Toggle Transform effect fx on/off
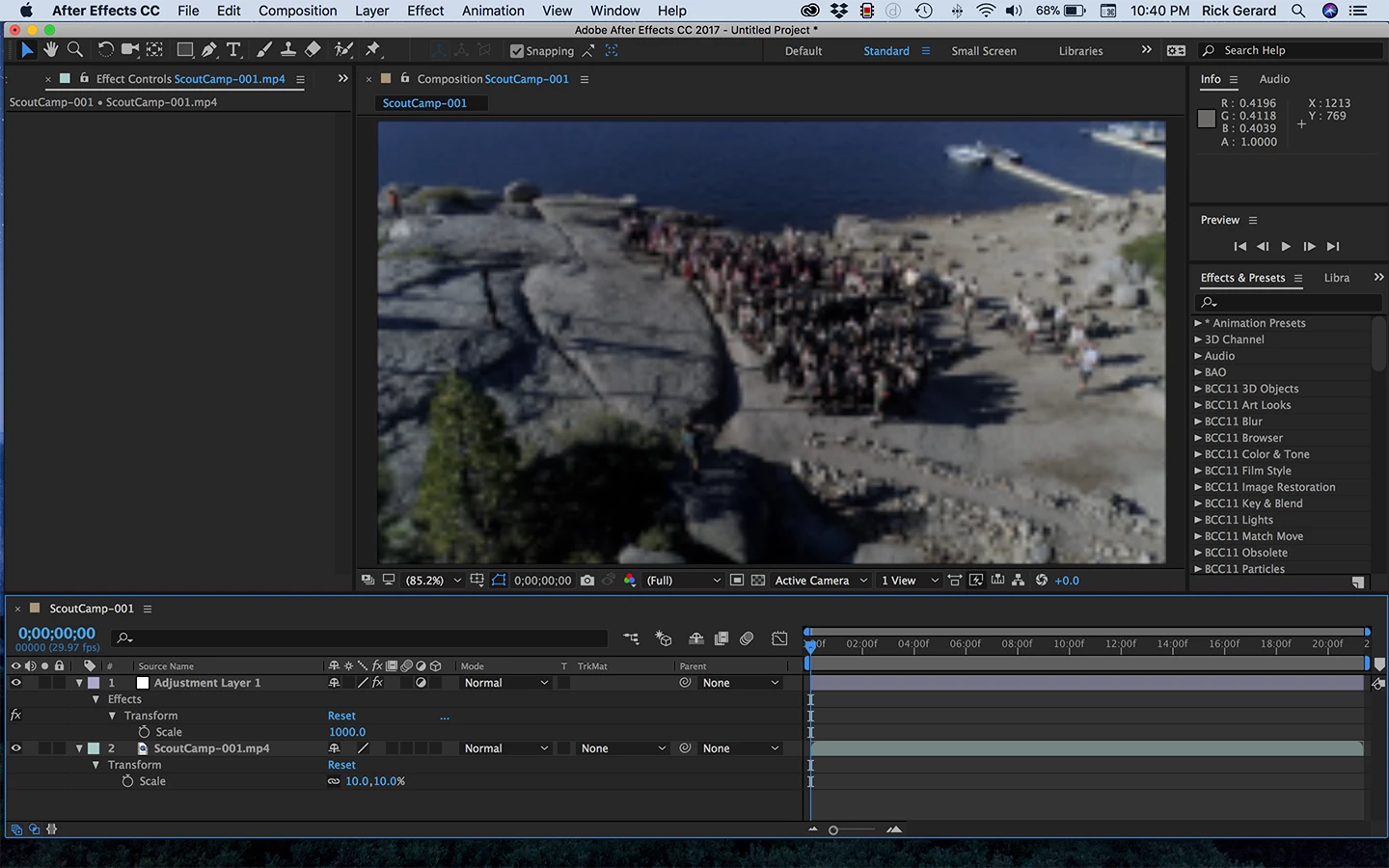This screenshot has width=1389, height=868. point(15,716)
